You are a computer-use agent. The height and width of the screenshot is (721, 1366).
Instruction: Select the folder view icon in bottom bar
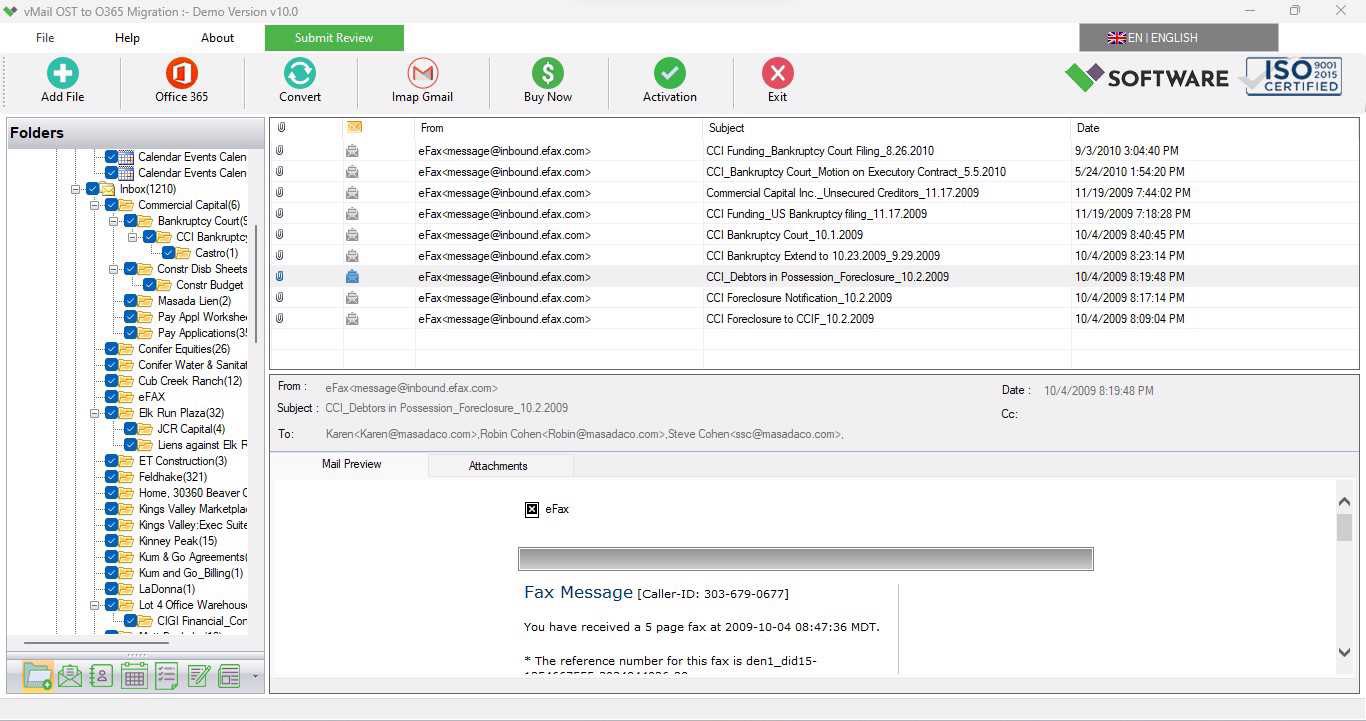pos(37,676)
